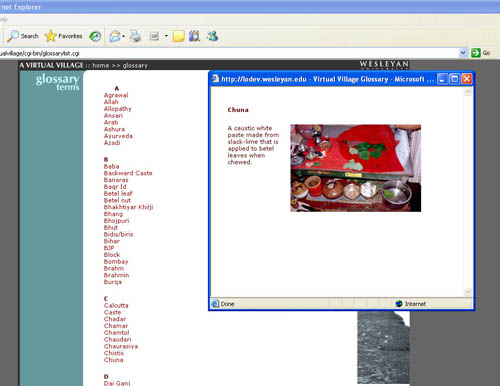The image size is (500, 386).
Task: Open the Block glossary term
Action: click(x=112, y=255)
